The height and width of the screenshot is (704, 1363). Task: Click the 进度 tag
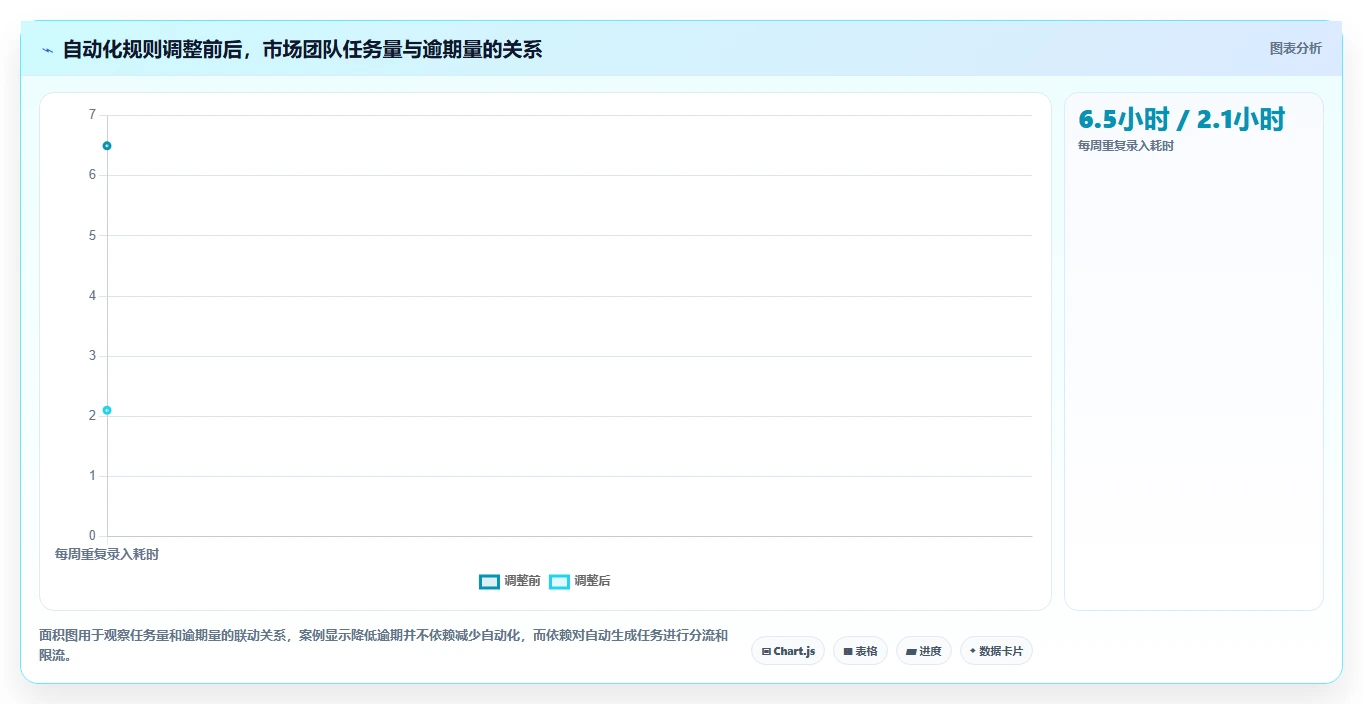923,651
